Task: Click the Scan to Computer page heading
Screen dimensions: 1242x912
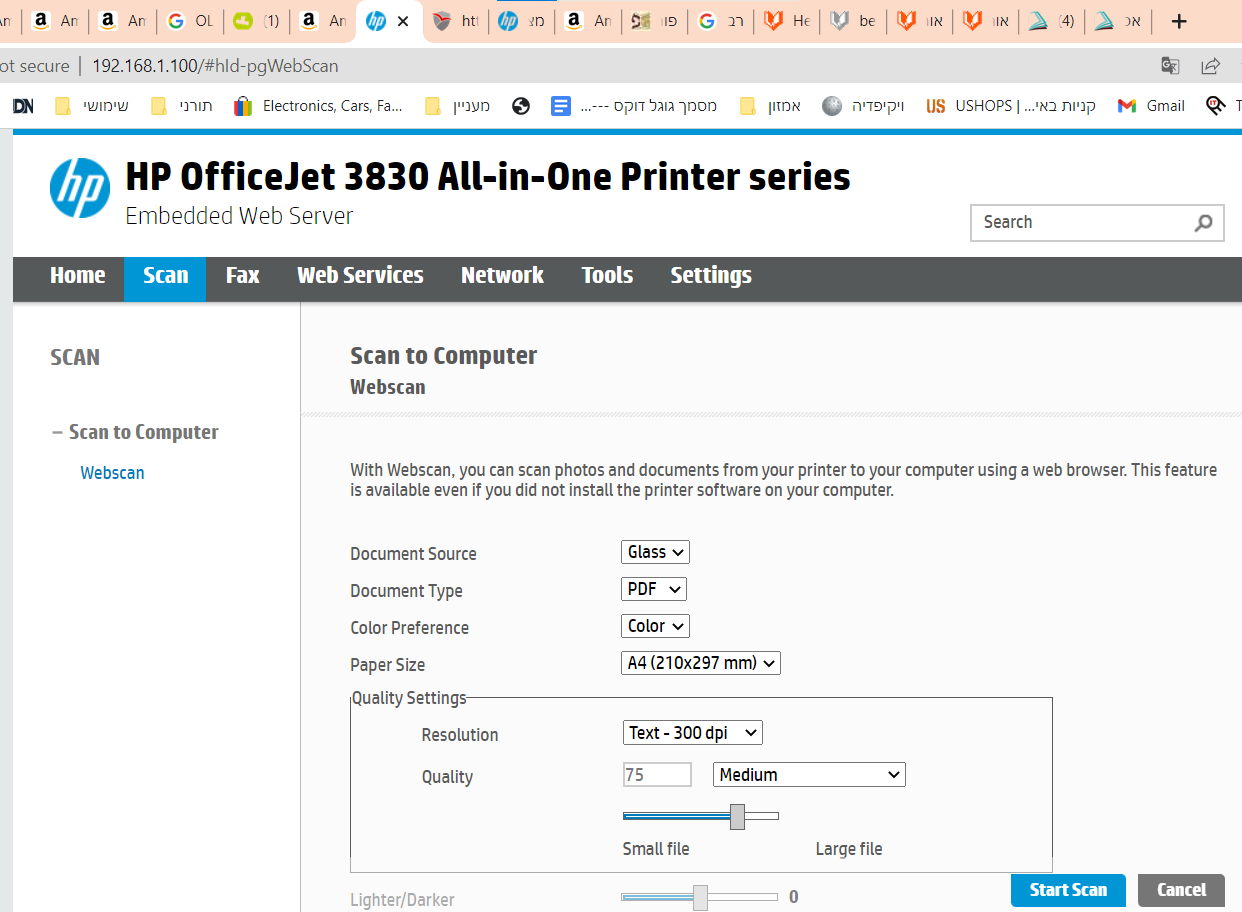Action: pyautogui.click(x=444, y=356)
